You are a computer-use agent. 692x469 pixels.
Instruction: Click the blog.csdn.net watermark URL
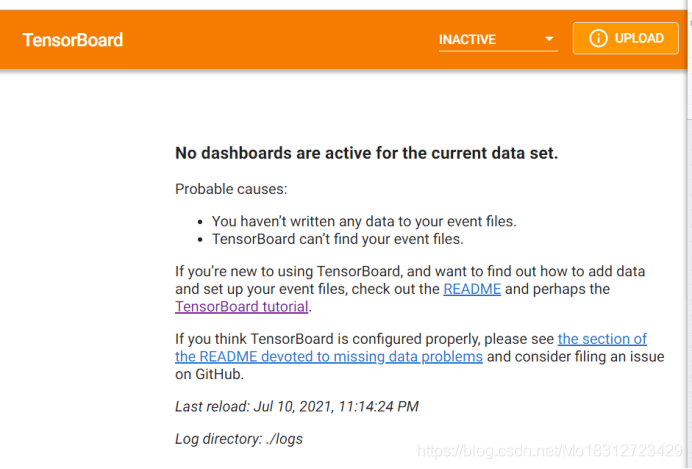(551, 452)
